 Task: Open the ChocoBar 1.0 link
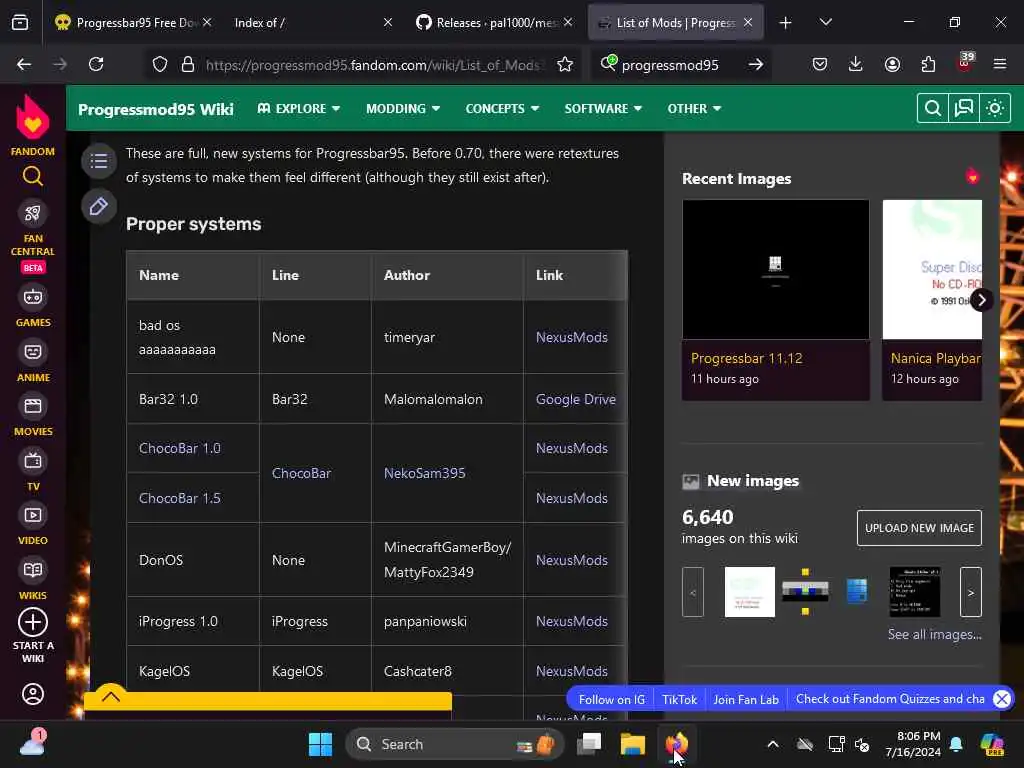pos(180,448)
